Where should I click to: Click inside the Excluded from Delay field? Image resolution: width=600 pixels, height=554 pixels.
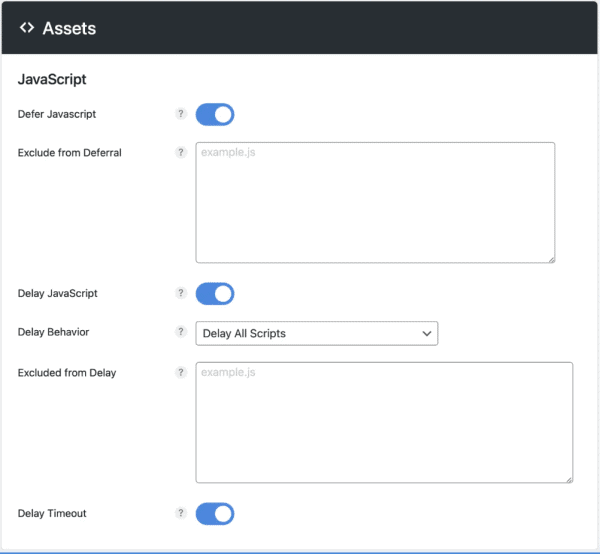coord(384,422)
